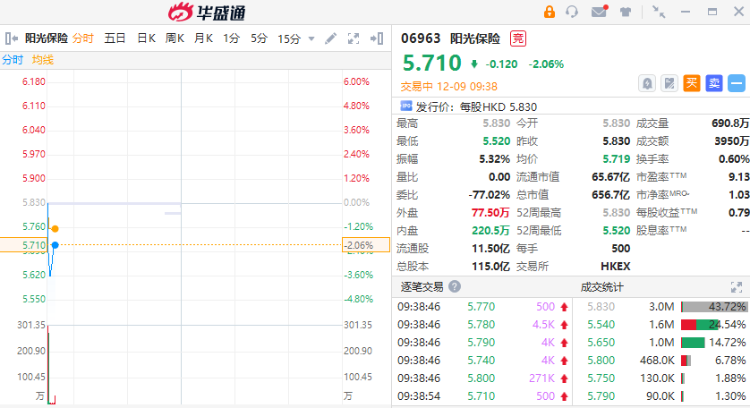The width and height of the screenshot is (750, 408).
Task: Select the chart drawing pencil tool
Action: point(331,39)
